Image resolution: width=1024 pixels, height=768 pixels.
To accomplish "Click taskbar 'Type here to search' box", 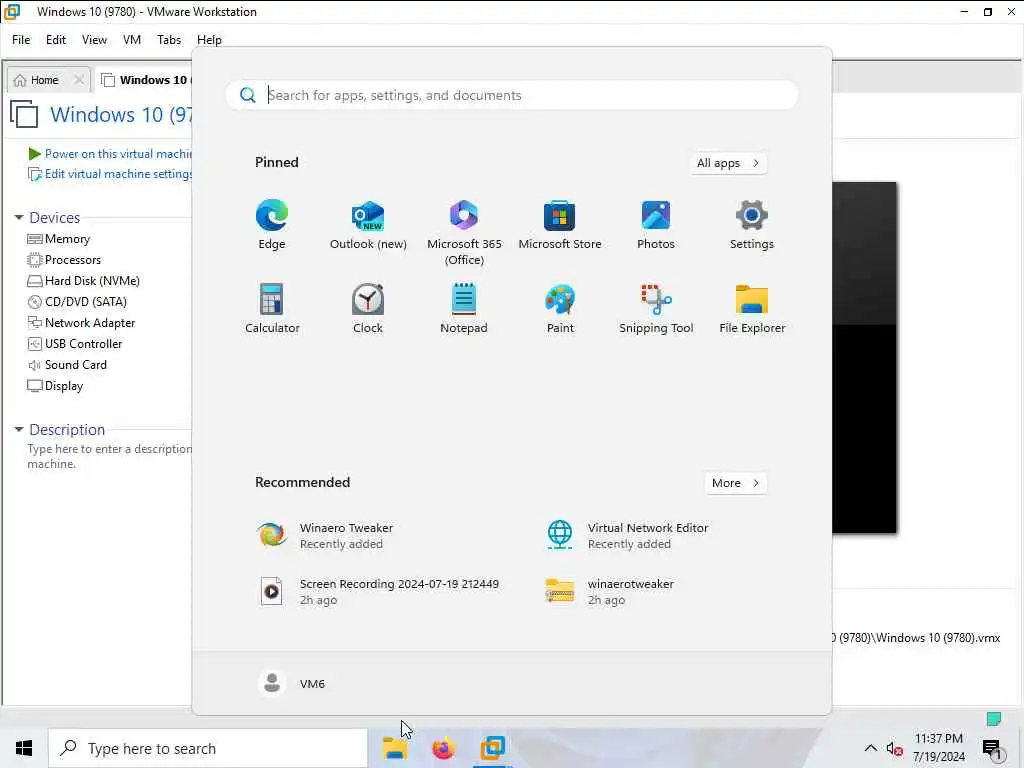I will (x=208, y=748).
